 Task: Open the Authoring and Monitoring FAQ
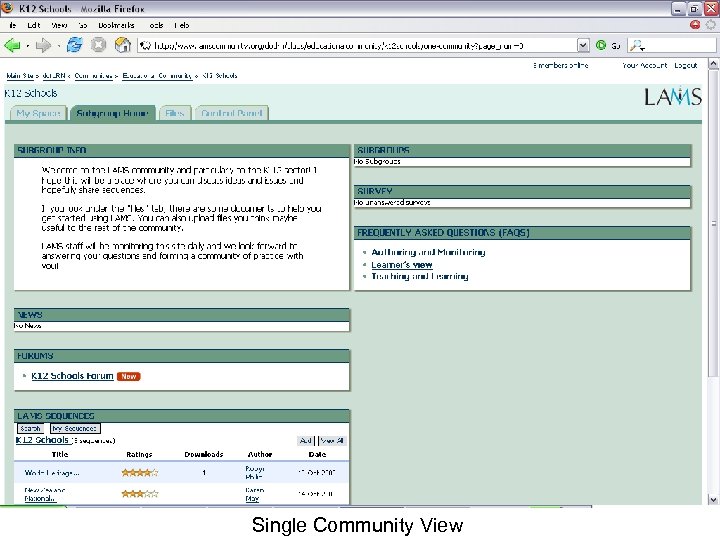coord(428,252)
